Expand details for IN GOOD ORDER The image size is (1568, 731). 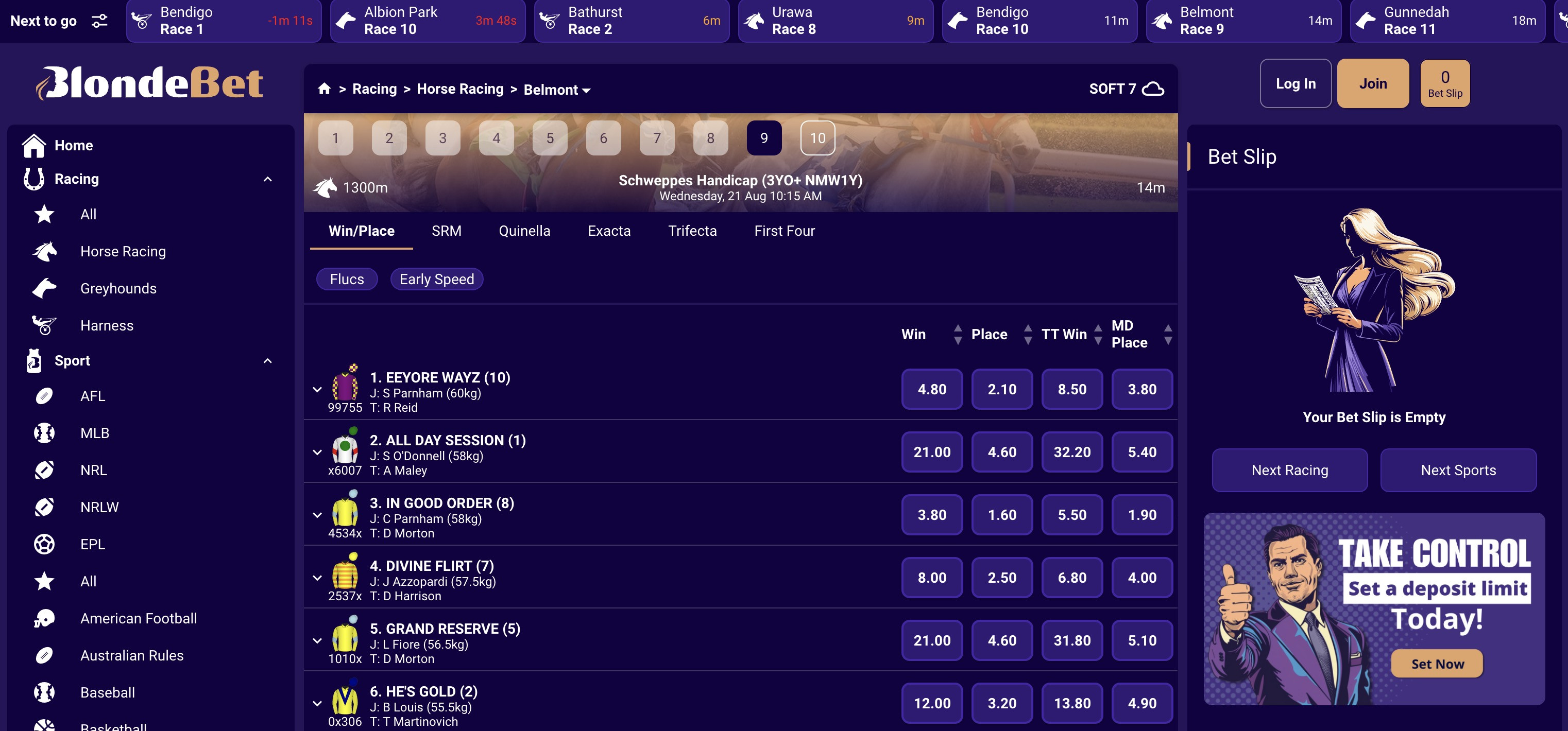click(317, 515)
